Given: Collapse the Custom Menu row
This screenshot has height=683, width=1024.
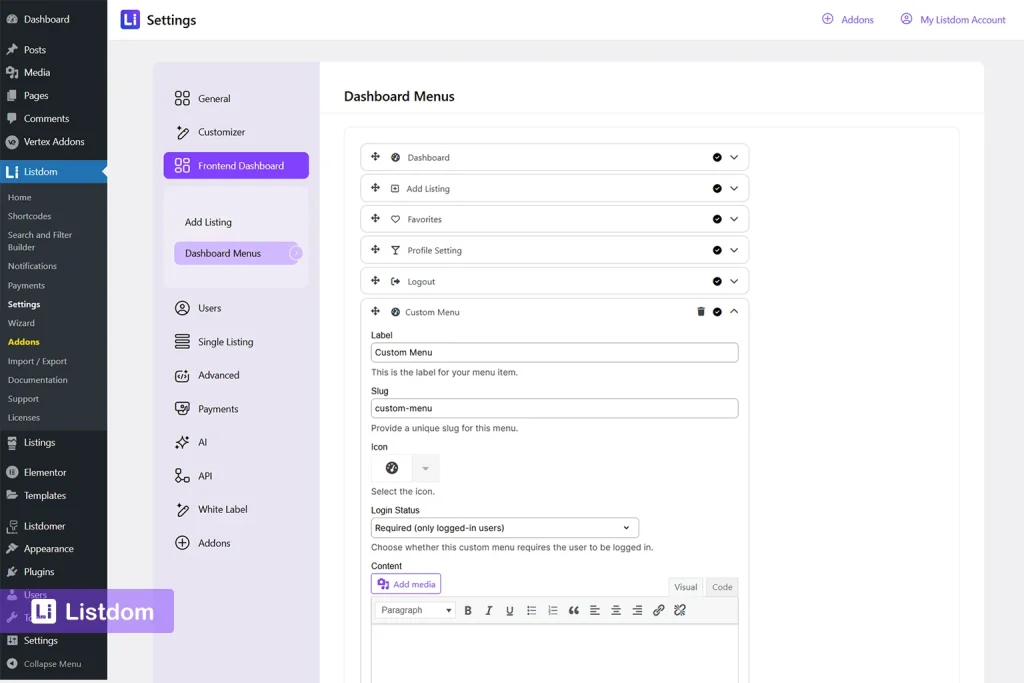Looking at the screenshot, I should 734,311.
